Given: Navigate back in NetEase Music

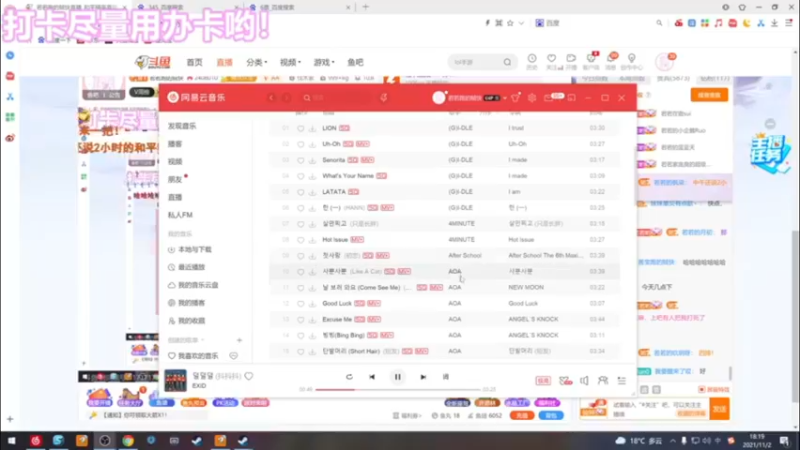Looking at the screenshot, I should (271, 97).
